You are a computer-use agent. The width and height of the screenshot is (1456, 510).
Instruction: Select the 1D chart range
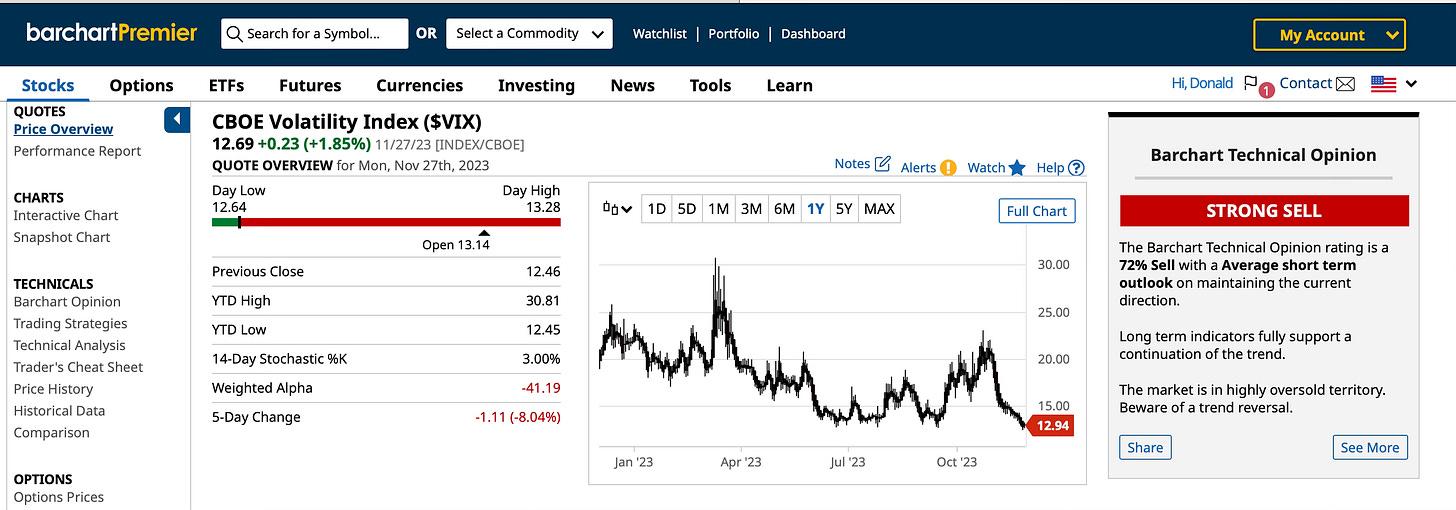(x=656, y=209)
